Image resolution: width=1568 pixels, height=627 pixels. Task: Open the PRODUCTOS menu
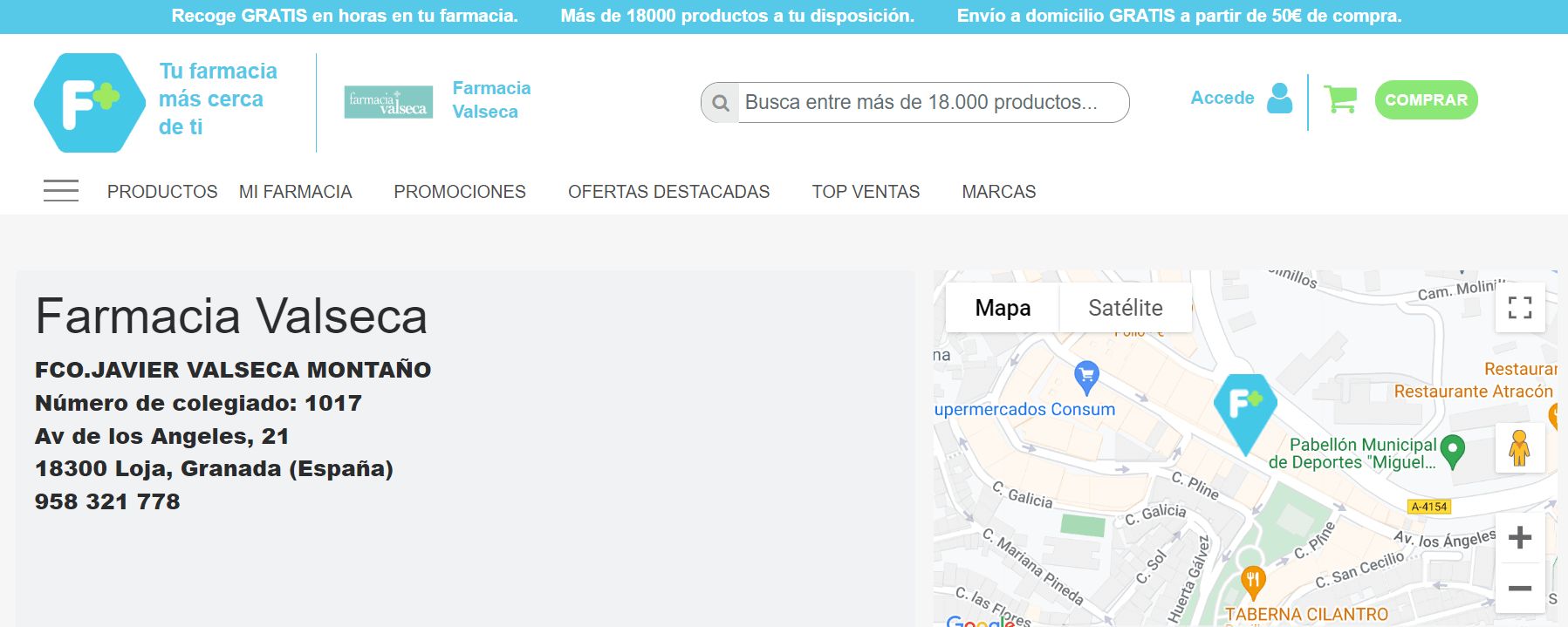pyautogui.click(x=162, y=192)
